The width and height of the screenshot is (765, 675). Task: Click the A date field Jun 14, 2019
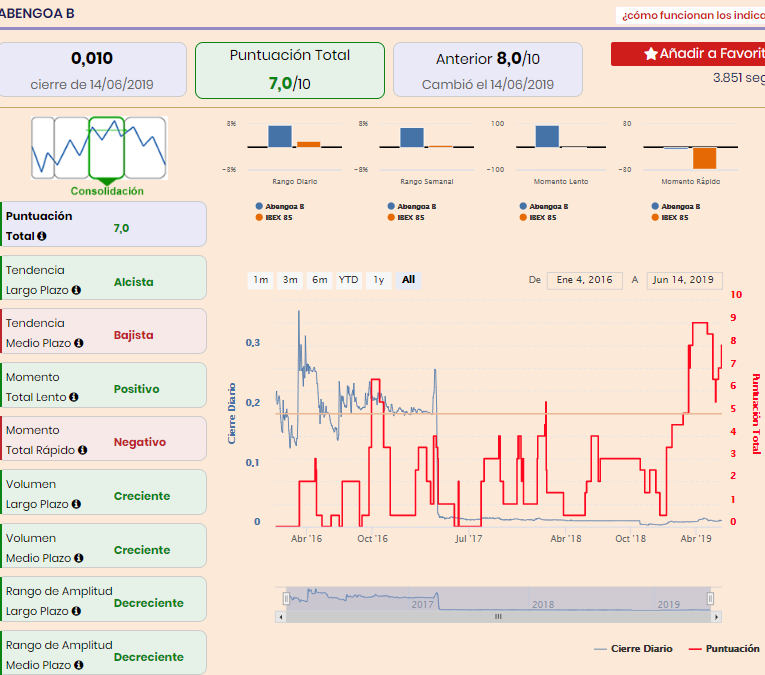tap(684, 280)
